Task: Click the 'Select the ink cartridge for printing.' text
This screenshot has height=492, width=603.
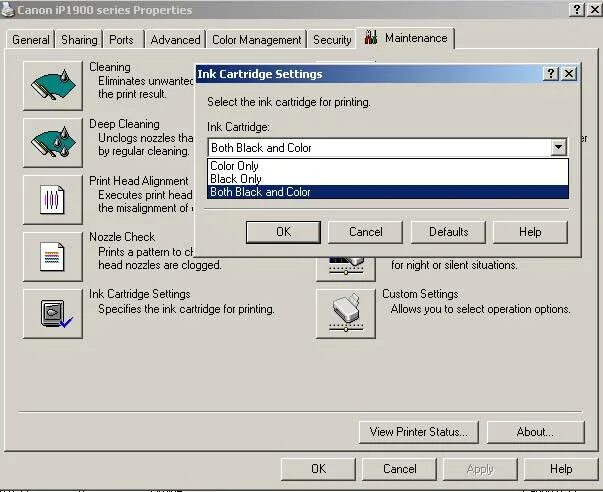Action: (289, 102)
